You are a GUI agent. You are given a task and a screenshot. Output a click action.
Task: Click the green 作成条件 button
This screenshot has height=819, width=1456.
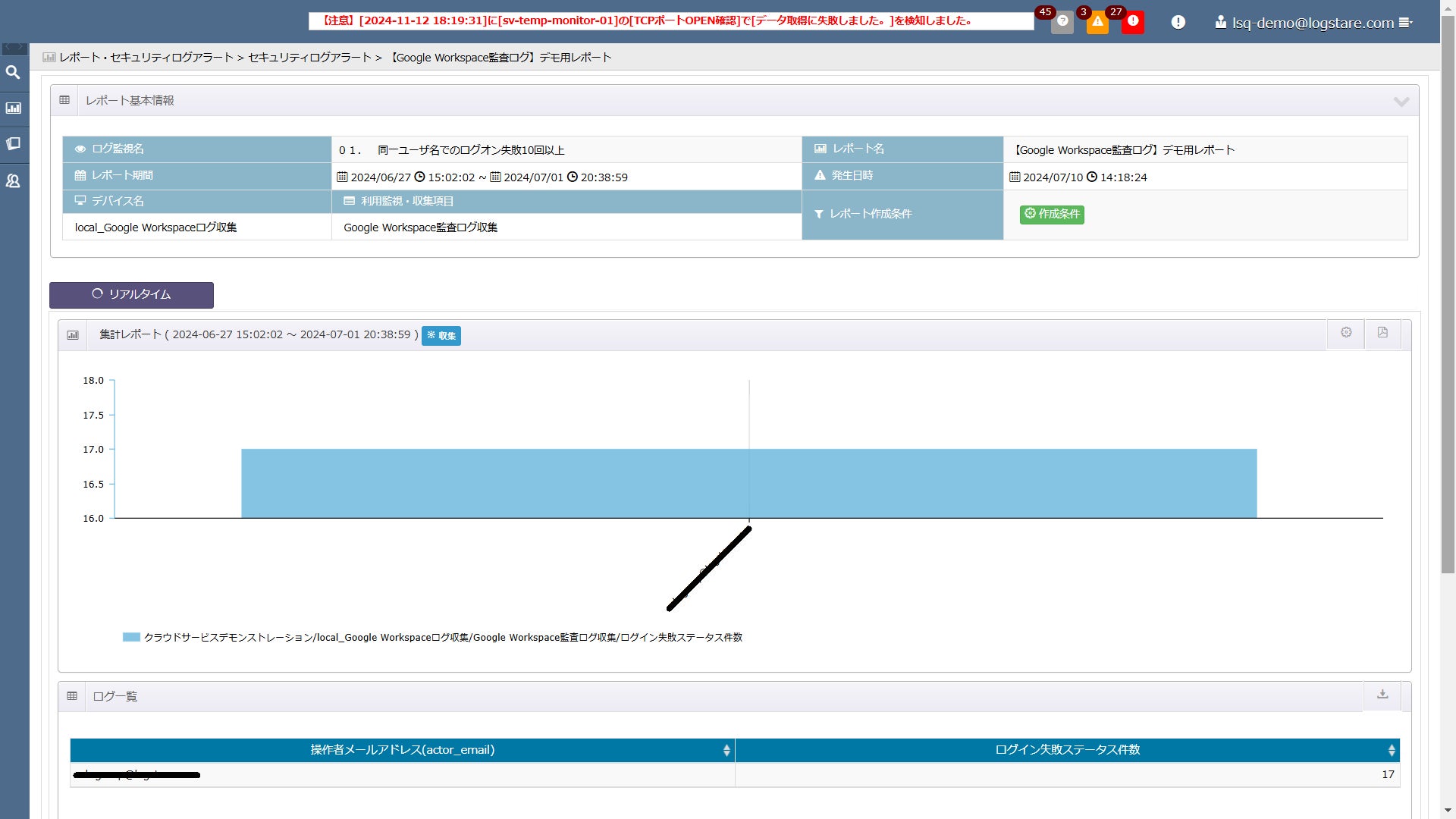coord(1051,215)
